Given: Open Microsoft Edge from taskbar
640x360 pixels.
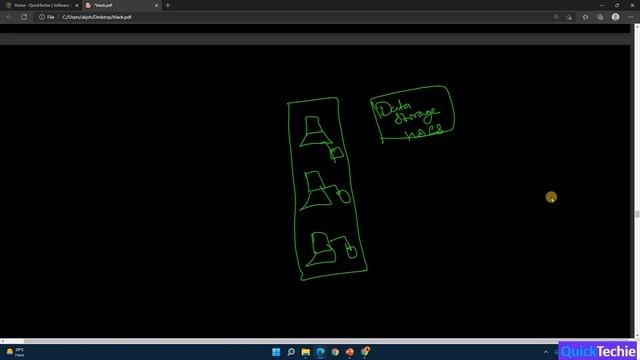Looking at the screenshot, I should tap(320, 352).
